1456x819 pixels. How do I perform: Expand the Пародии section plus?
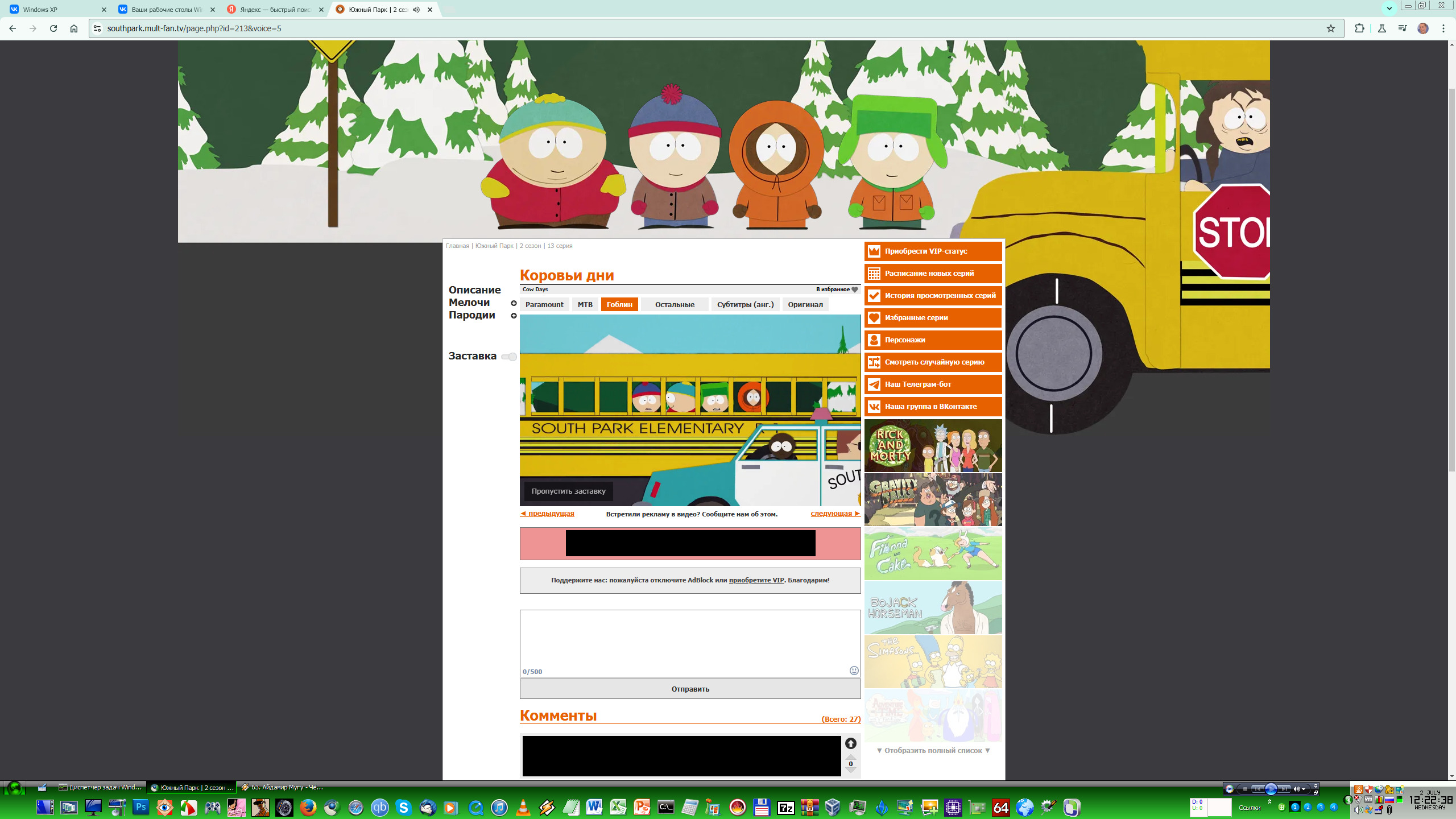514,316
